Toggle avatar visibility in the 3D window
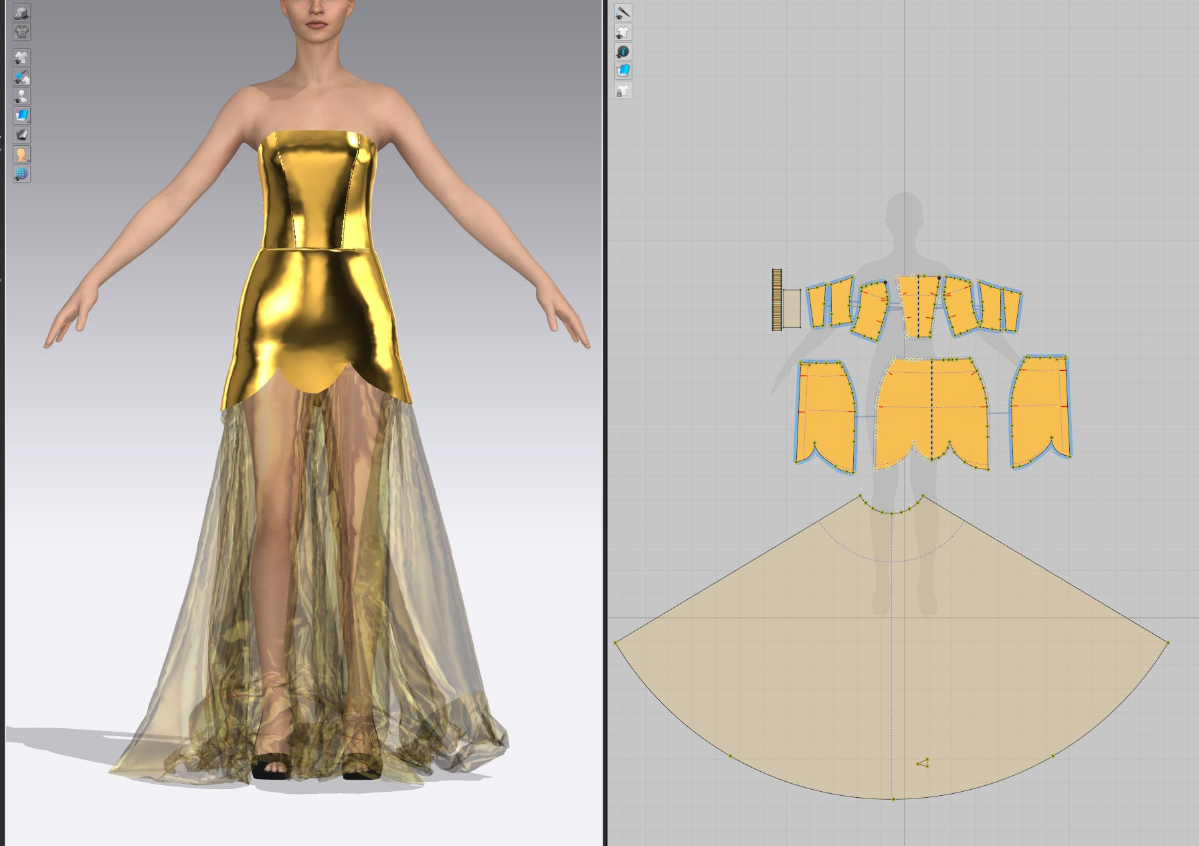Screen dimensions: 1199x846 [x=21, y=96]
